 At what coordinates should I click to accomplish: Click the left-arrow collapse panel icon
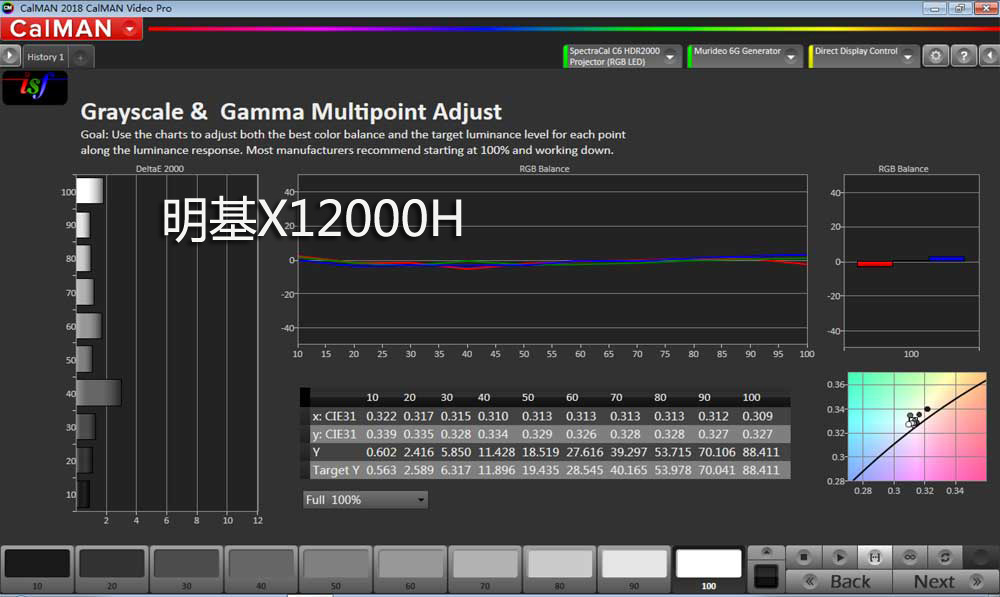[988, 56]
